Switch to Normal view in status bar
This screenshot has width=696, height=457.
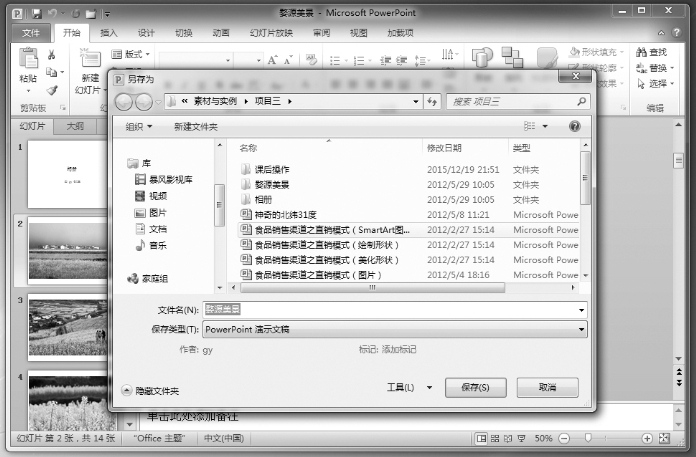pos(481,438)
